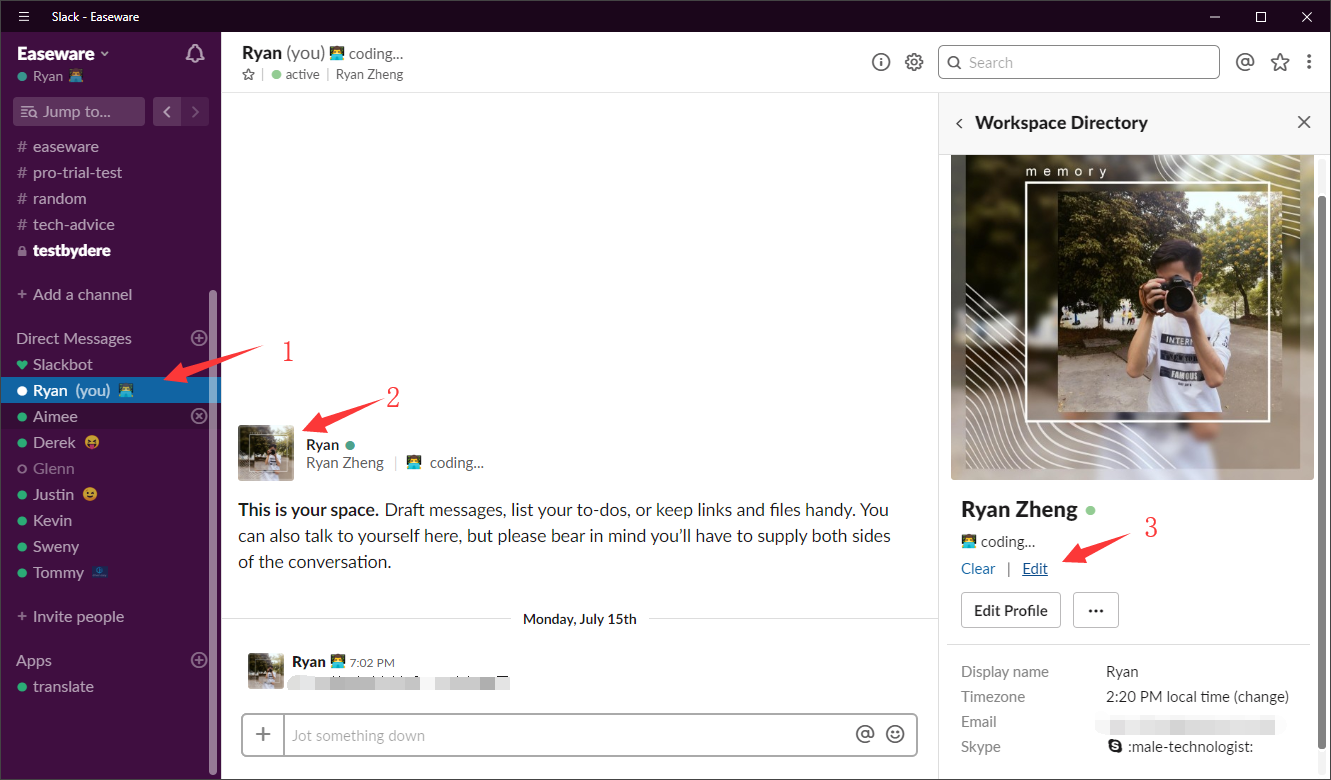Open the three-dot options menu top right
This screenshot has height=780, width=1331.
(1309, 61)
